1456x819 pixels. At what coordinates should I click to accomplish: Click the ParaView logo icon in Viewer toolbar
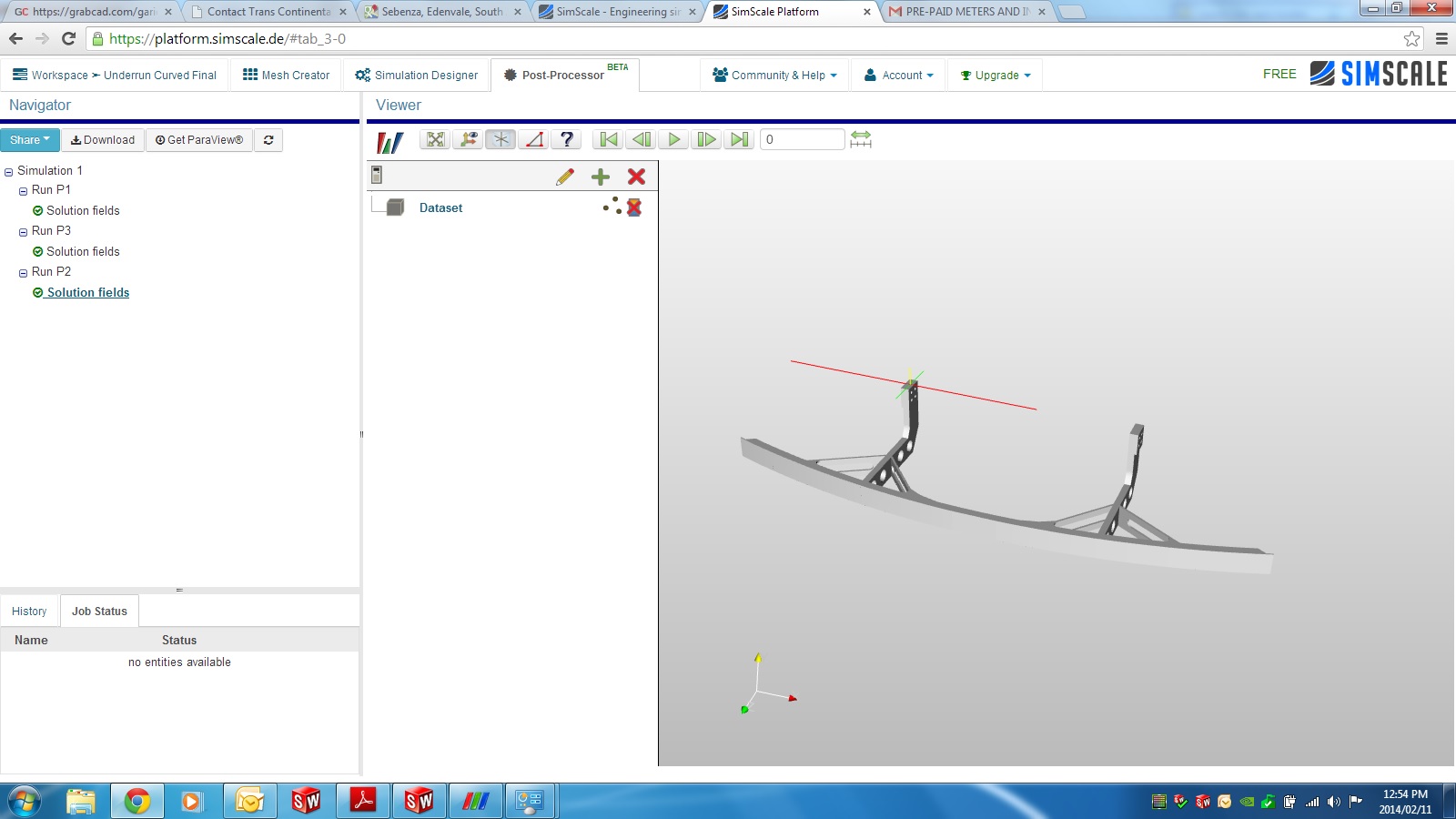pyautogui.click(x=389, y=141)
